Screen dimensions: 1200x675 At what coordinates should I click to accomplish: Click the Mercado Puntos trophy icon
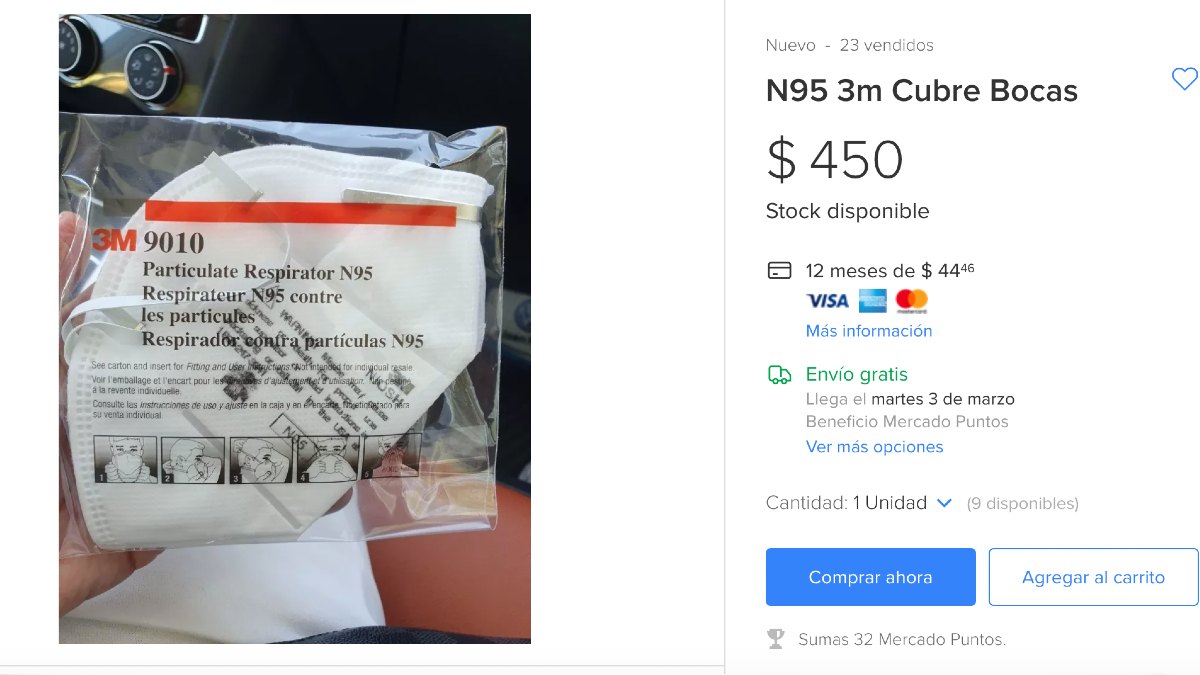pos(776,639)
